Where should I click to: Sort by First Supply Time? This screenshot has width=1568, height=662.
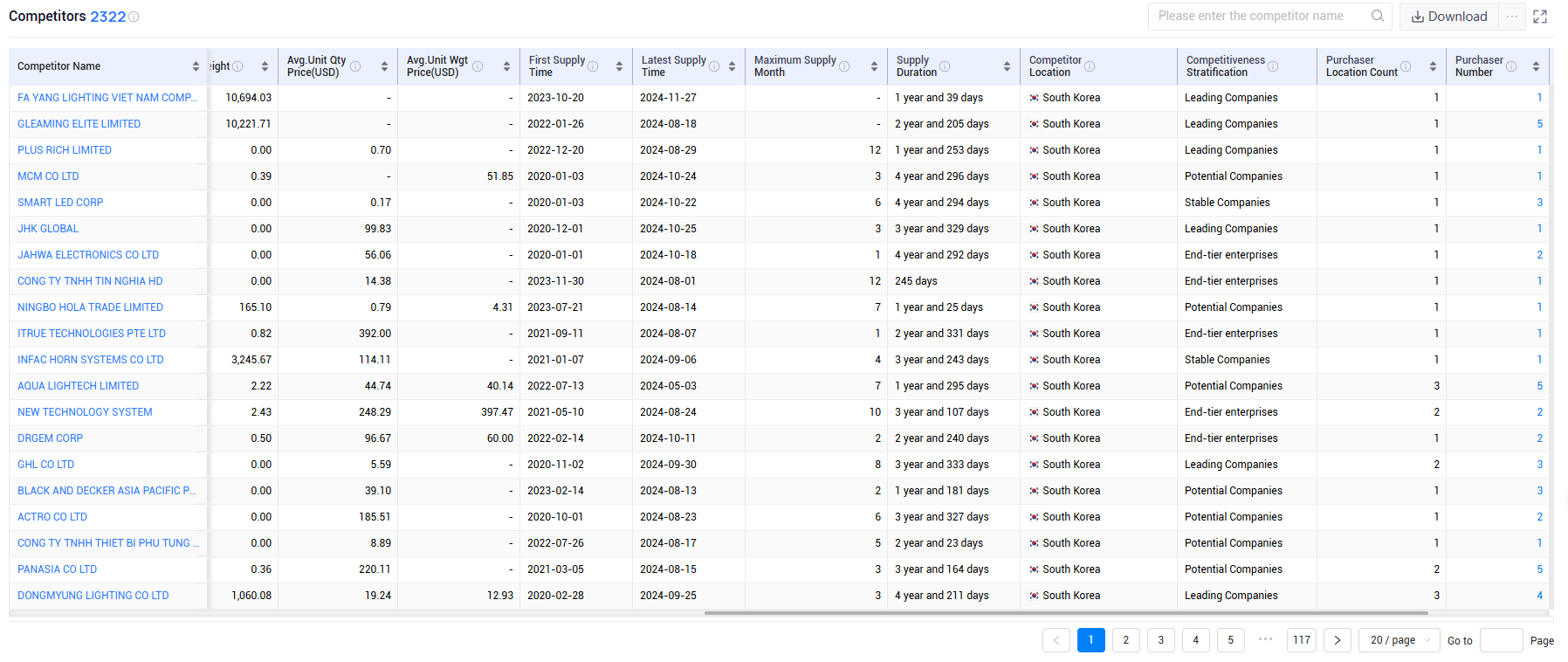point(619,66)
